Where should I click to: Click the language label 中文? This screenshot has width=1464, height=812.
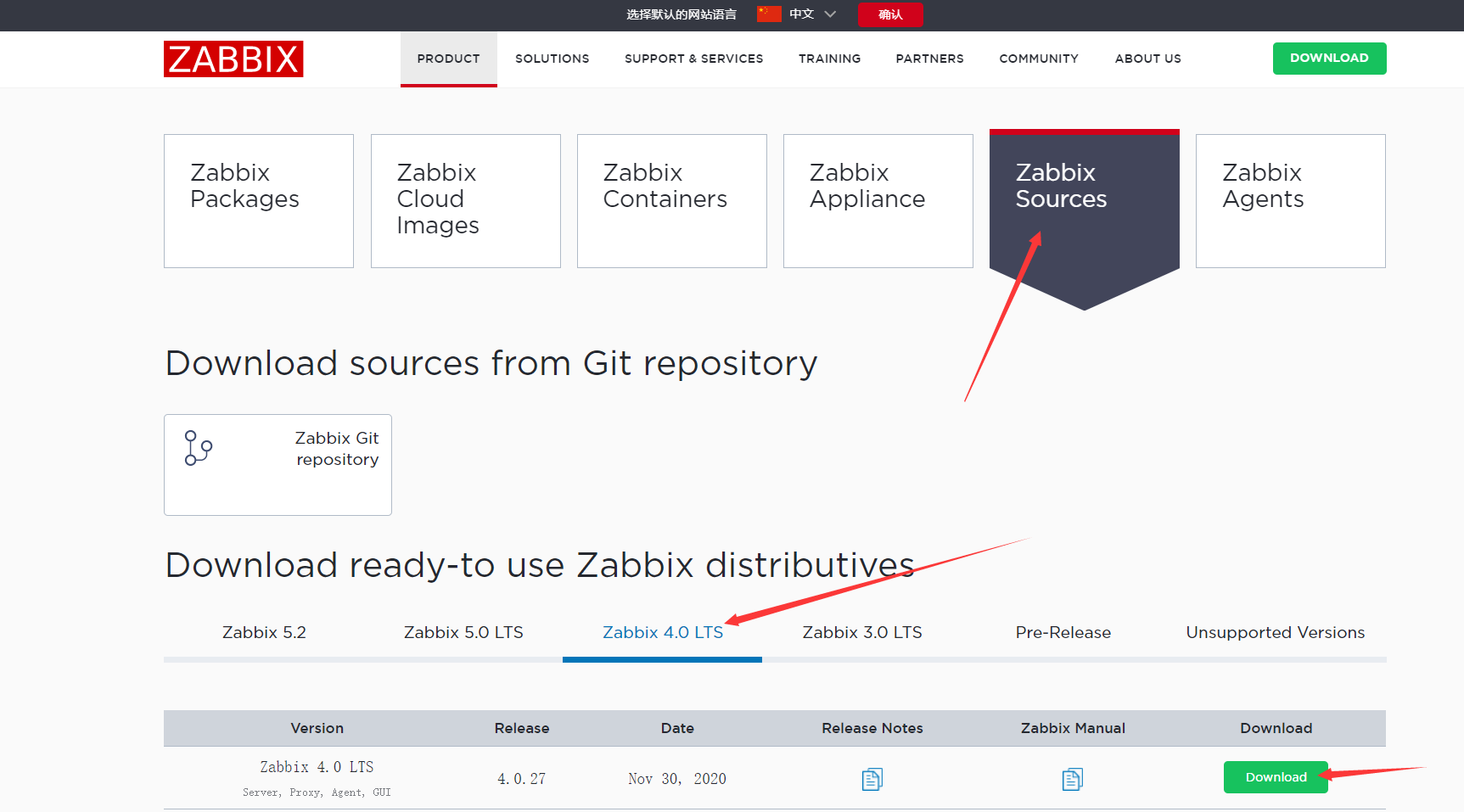click(x=801, y=14)
